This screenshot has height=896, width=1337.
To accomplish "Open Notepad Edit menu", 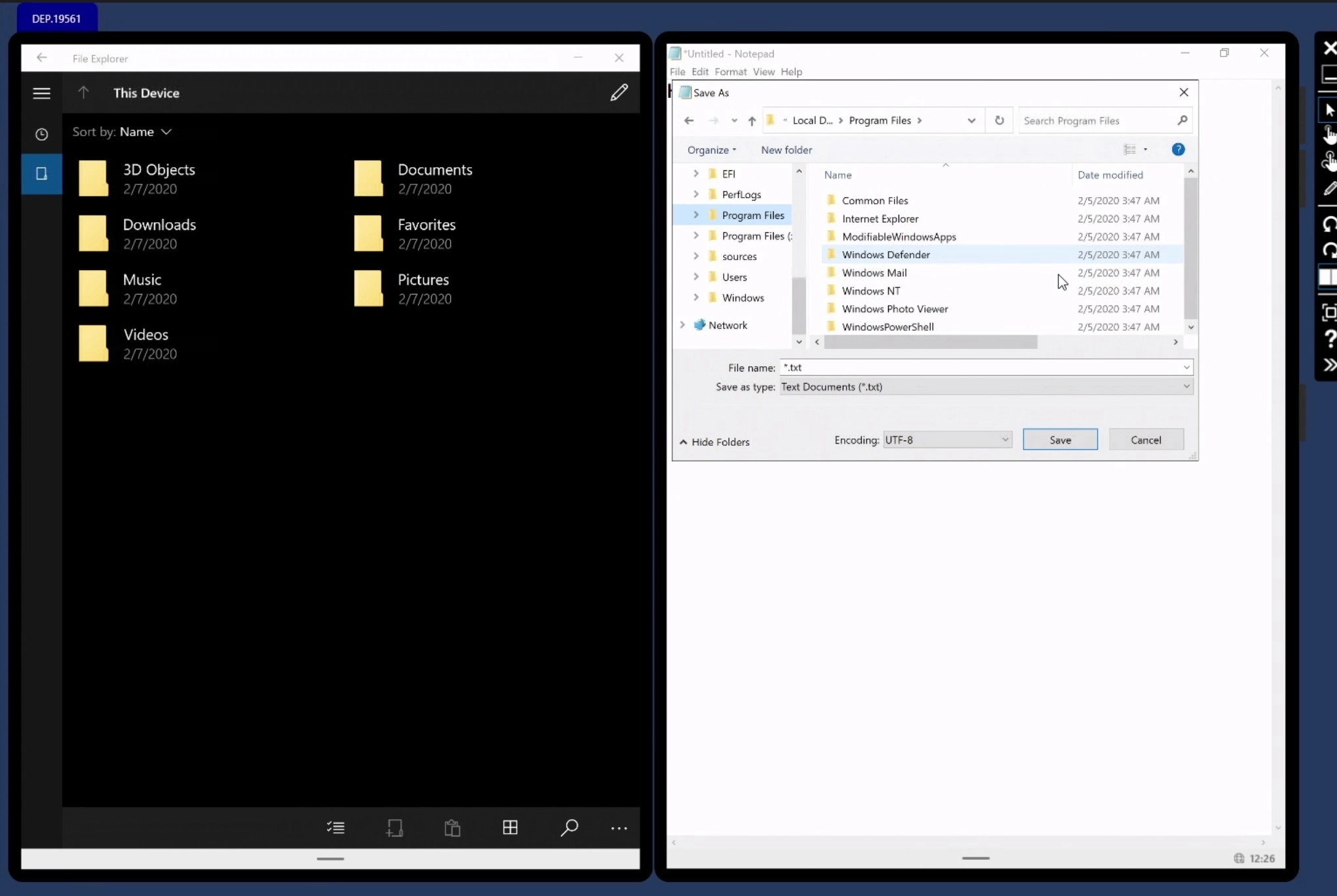I will pos(699,72).
